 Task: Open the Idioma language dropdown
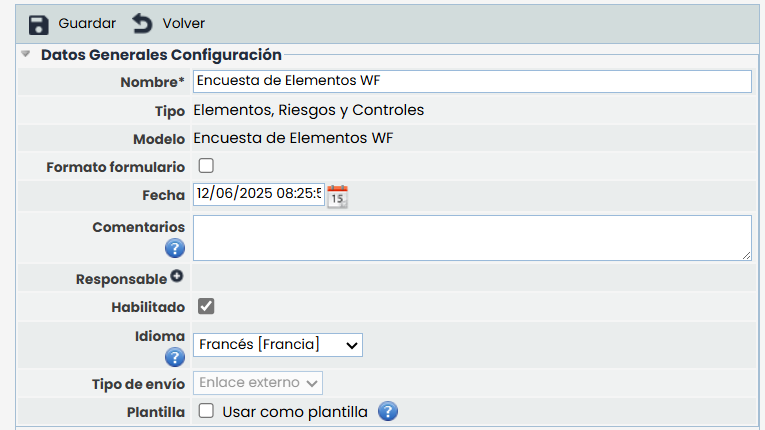[x=277, y=345]
